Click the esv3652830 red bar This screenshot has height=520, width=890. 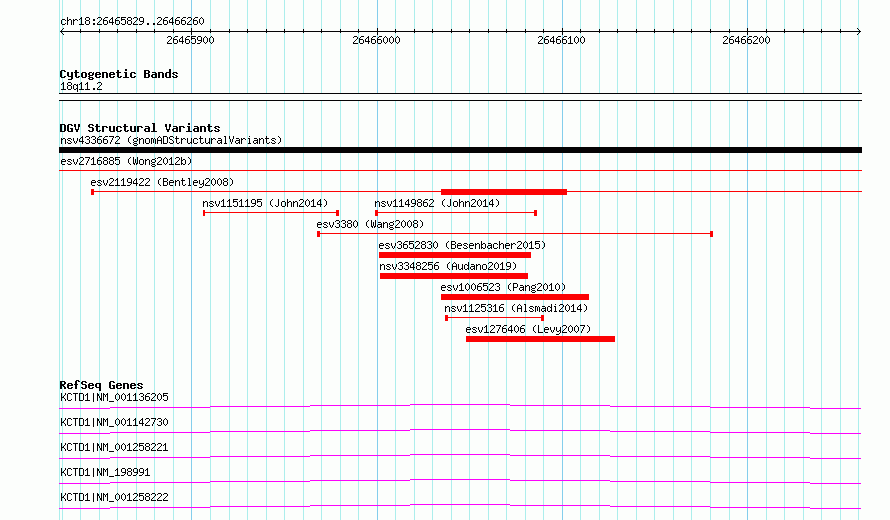(x=455, y=255)
